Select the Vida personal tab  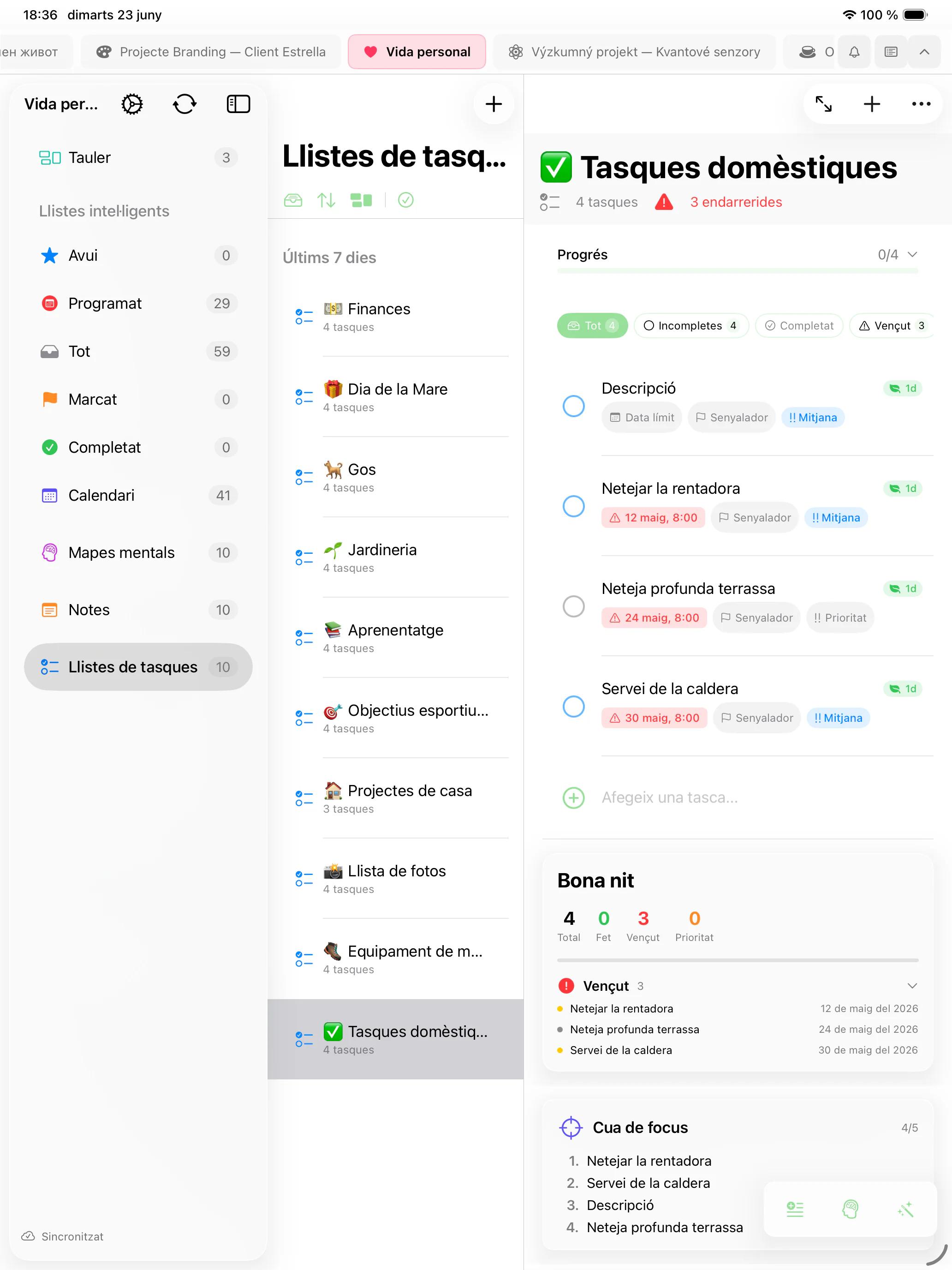point(417,52)
